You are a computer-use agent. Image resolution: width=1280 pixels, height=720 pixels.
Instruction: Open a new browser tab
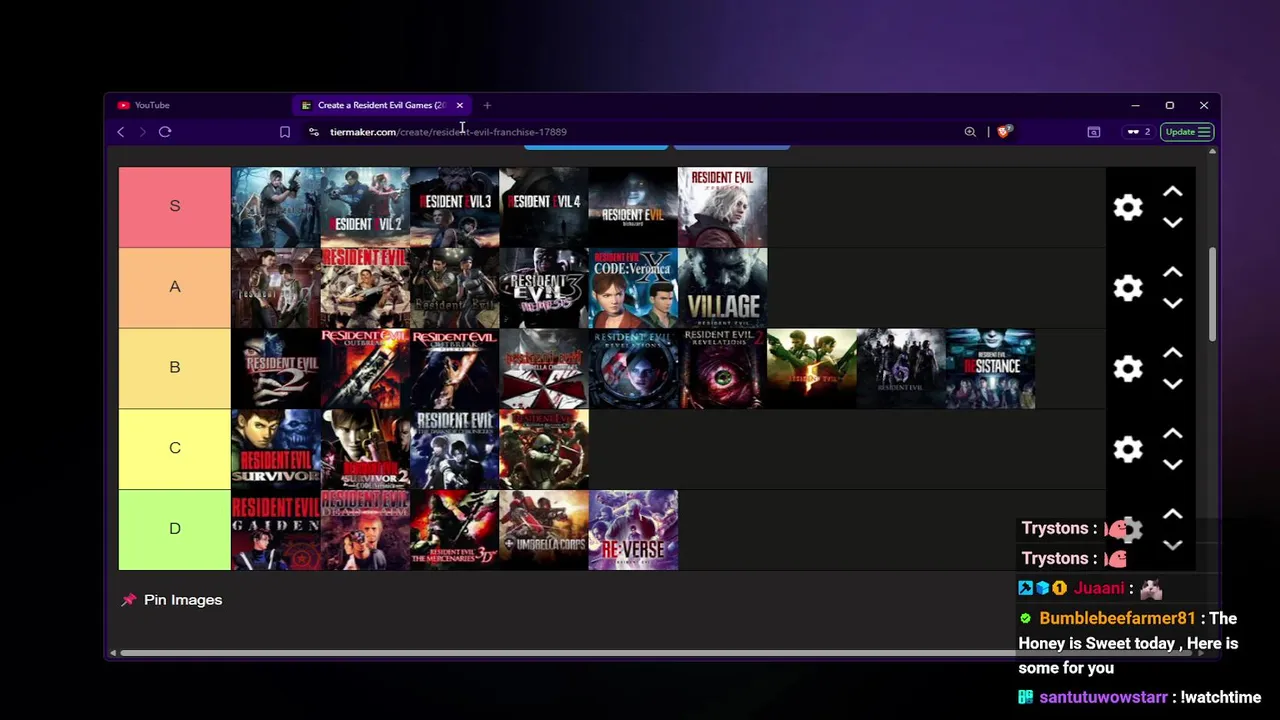coord(487,105)
